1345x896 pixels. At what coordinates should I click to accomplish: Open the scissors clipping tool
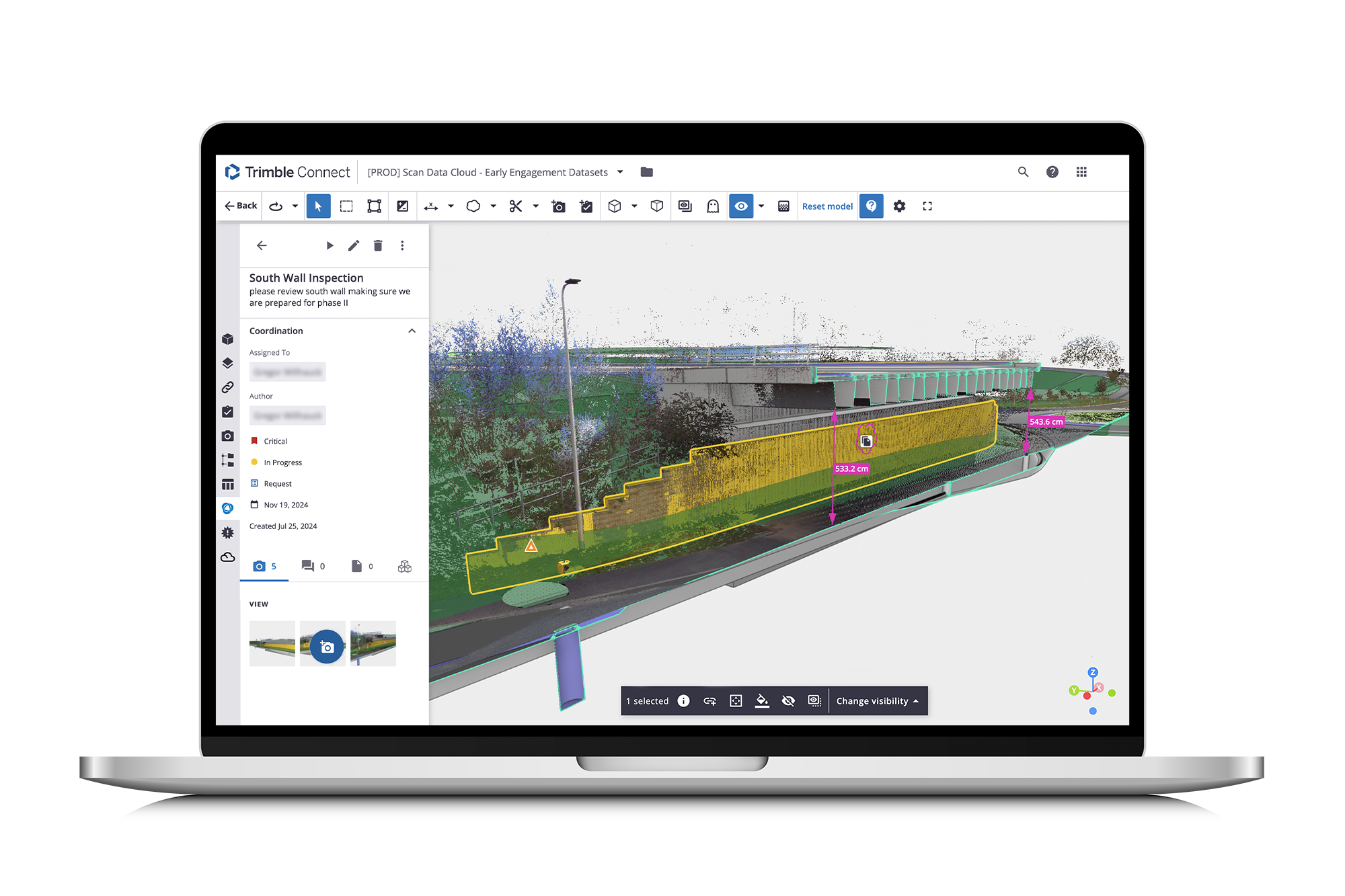(514, 206)
